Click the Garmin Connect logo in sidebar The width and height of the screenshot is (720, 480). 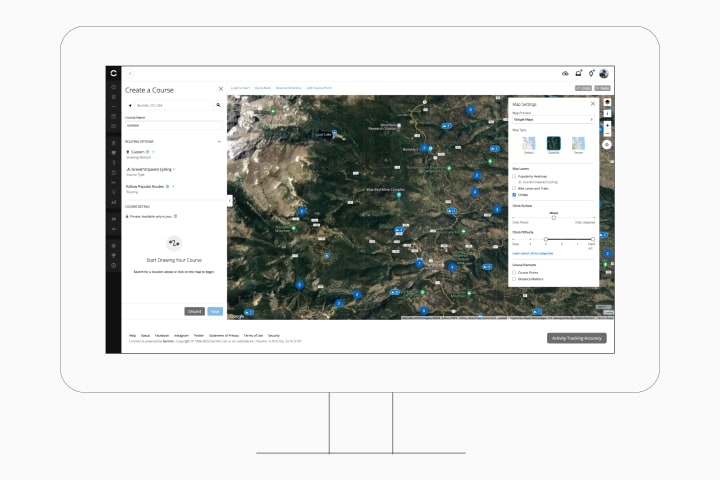point(113,73)
